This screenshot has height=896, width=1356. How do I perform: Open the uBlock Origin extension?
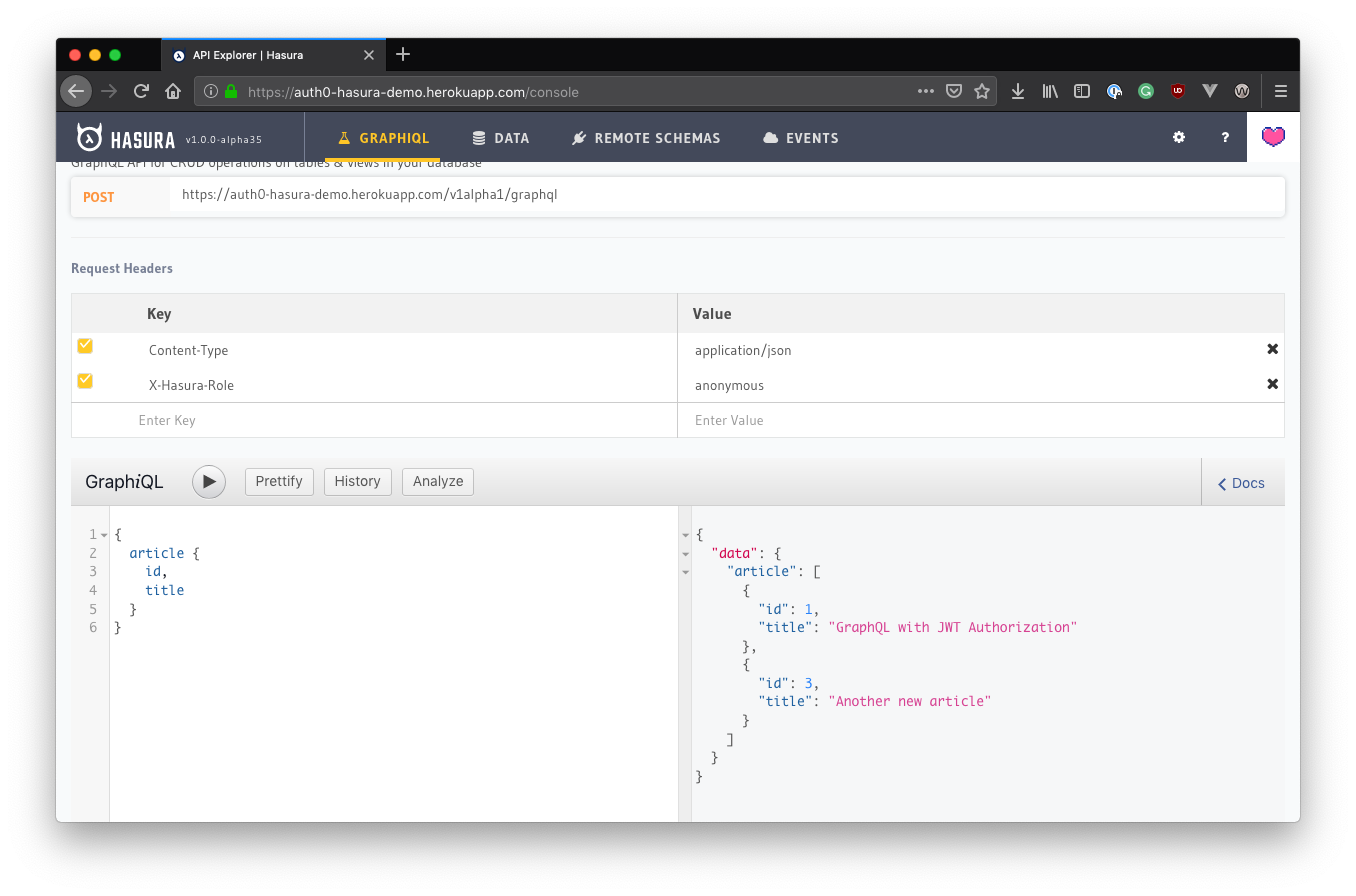tap(1178, 91)
